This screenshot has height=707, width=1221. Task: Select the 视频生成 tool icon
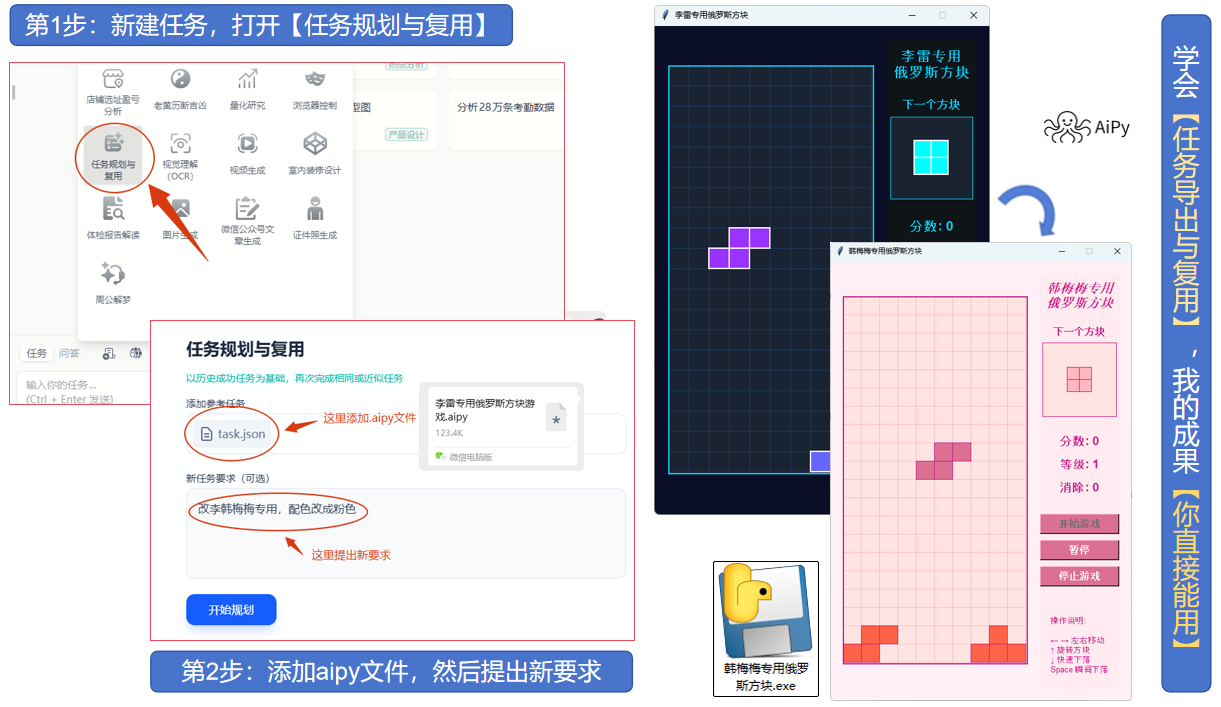[247, 145]
